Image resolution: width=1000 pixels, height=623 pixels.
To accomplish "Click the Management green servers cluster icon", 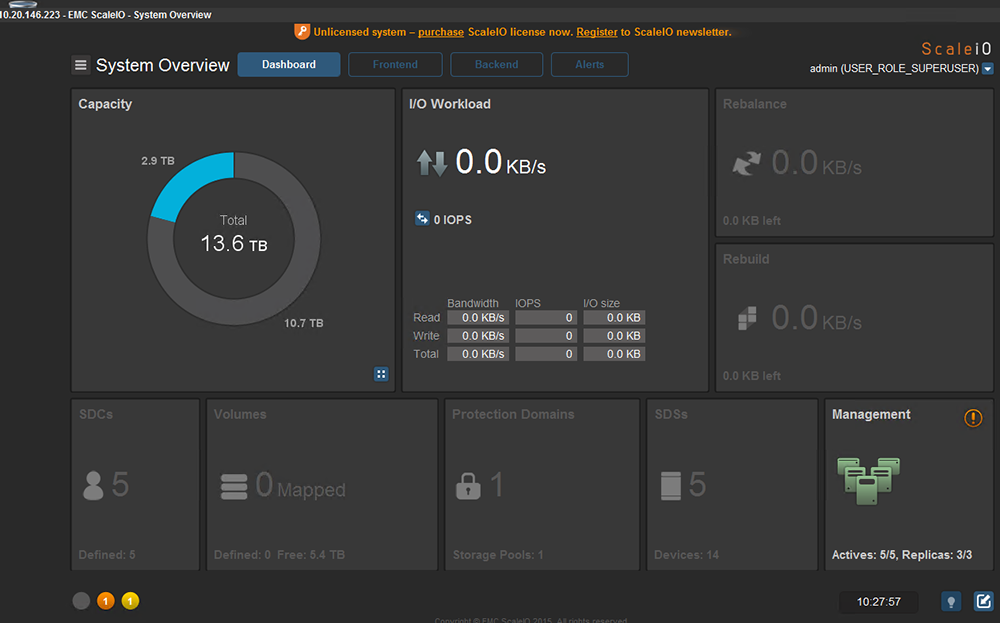I will click(x=868, y=480).
